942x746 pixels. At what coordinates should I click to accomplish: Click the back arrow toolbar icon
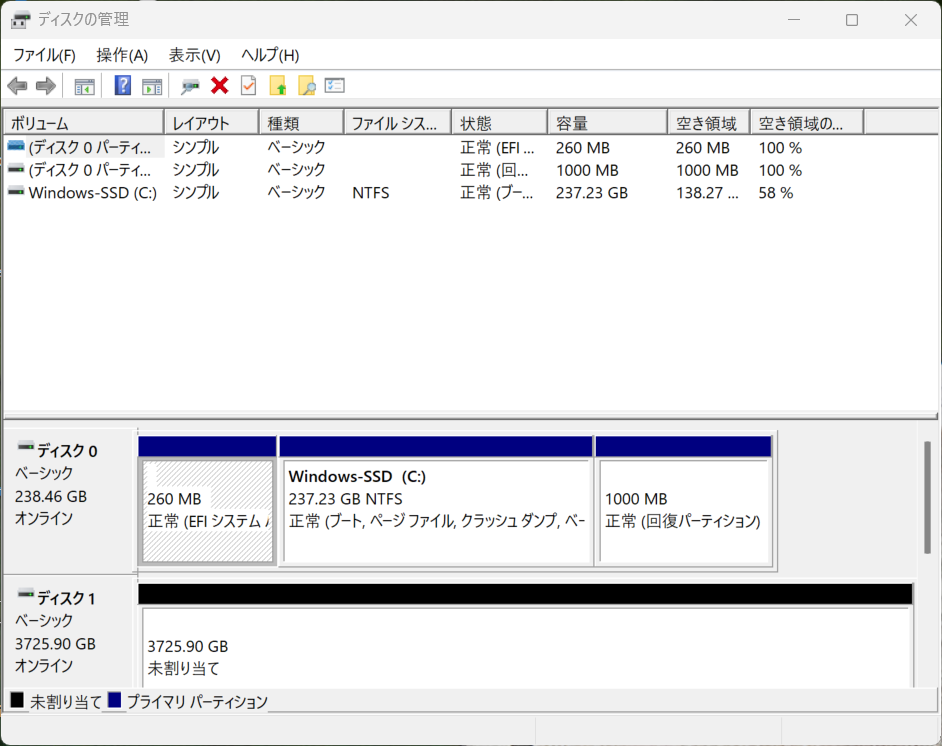coord(17,86)
